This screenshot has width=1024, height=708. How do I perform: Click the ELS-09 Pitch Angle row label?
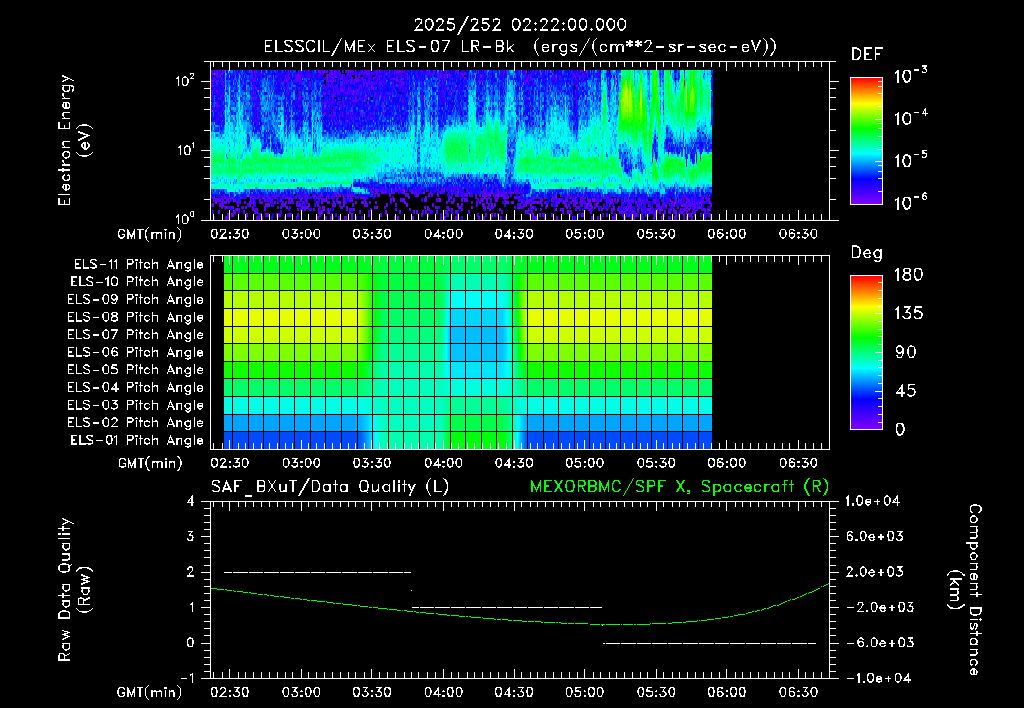coord(136,300)
